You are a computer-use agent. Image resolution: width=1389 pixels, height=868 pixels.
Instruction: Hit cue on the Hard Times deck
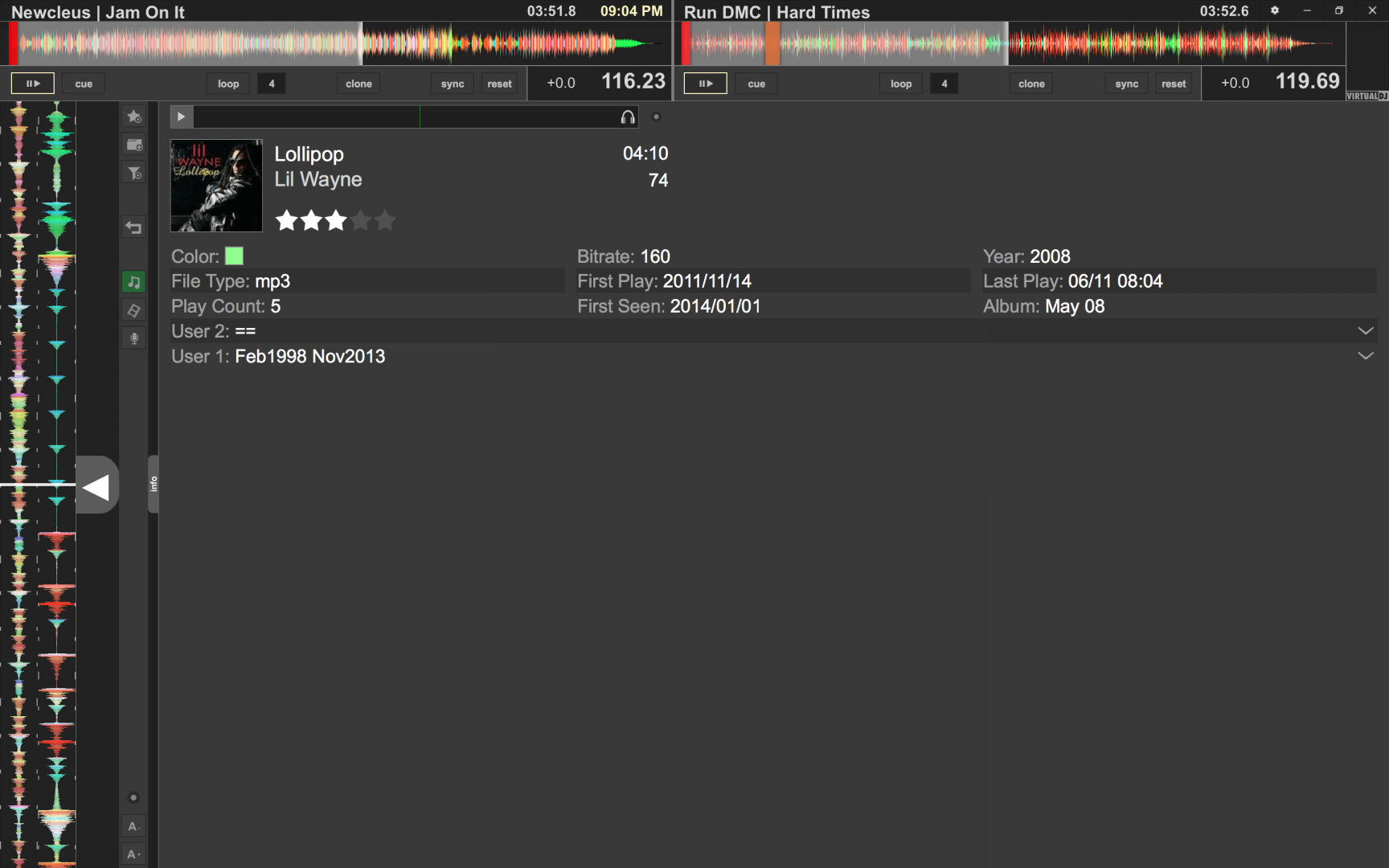coord(756,84)
